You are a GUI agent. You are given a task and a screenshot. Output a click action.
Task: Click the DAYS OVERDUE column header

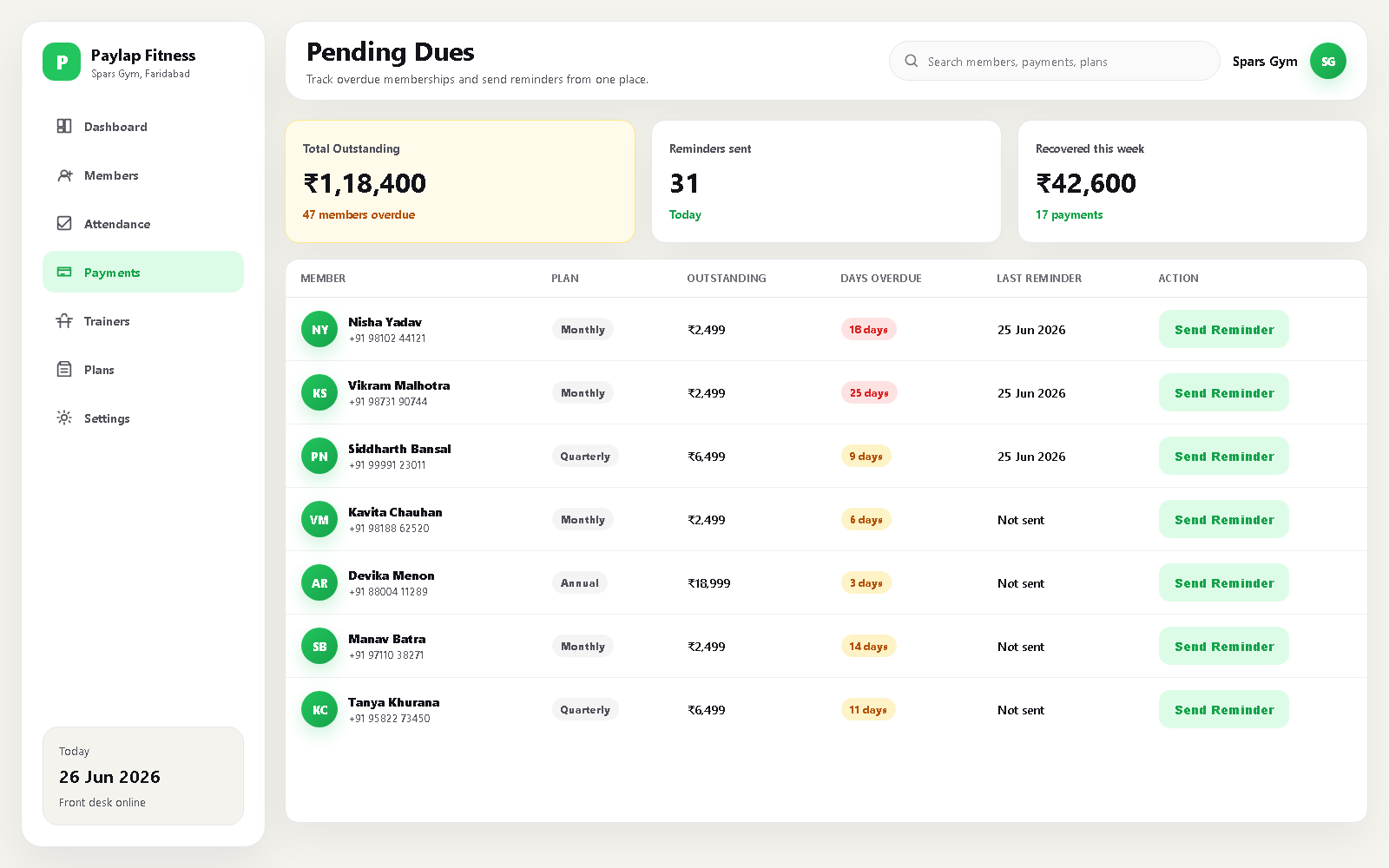pos(881,278)
